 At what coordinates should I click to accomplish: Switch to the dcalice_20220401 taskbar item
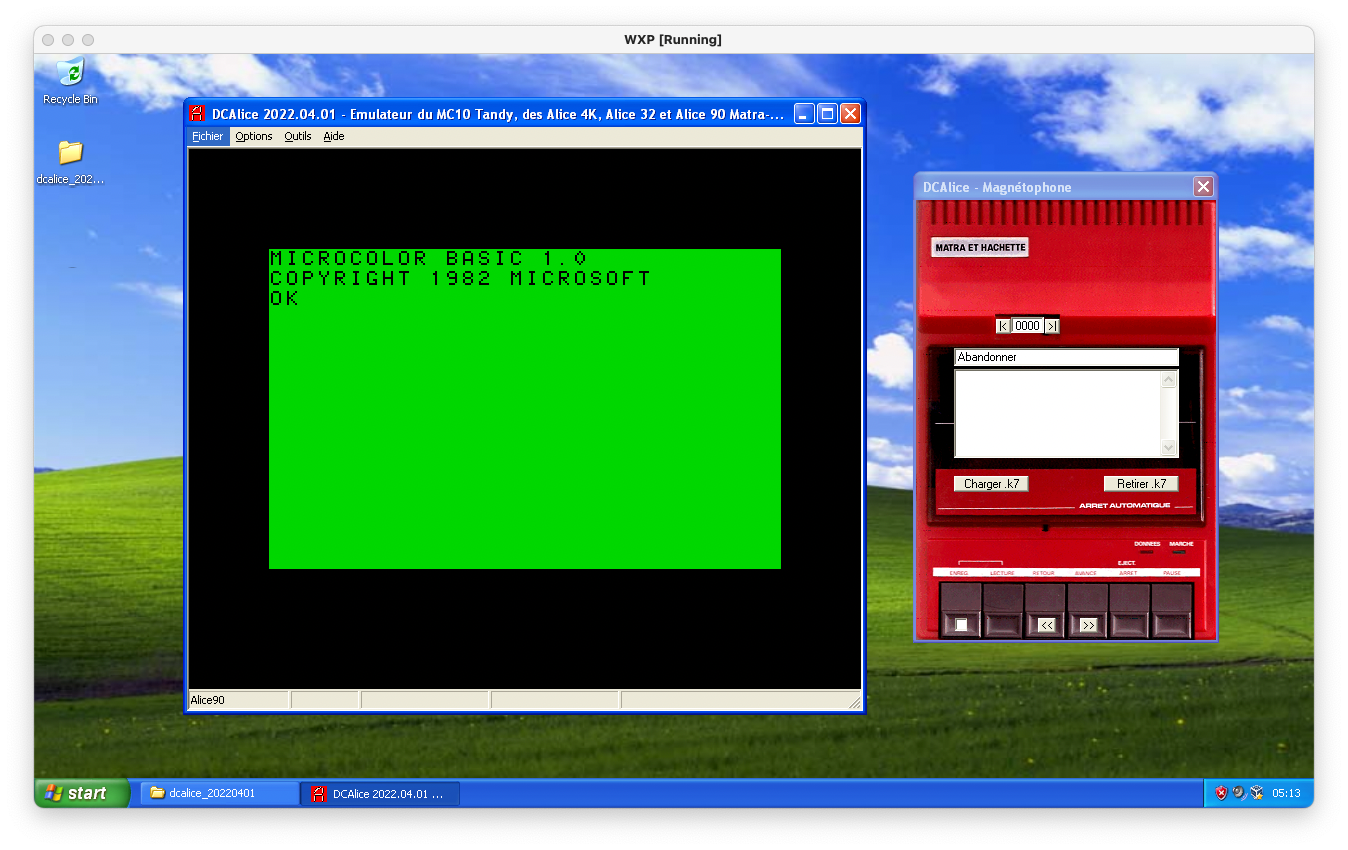219,793
